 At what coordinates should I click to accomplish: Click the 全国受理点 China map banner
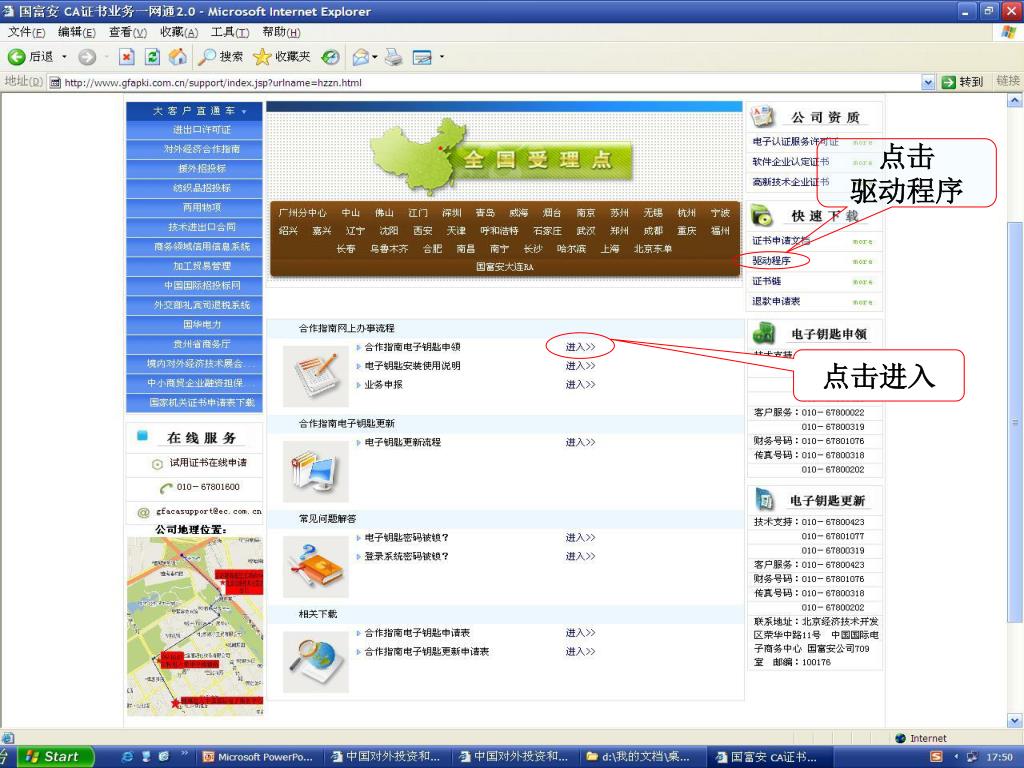tap(502, 157)
